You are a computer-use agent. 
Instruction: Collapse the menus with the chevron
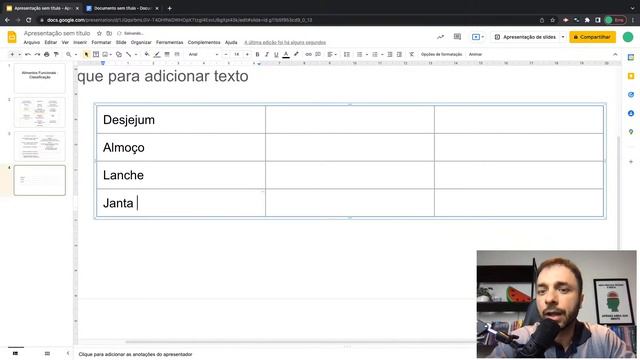click(x=615, y=54)
